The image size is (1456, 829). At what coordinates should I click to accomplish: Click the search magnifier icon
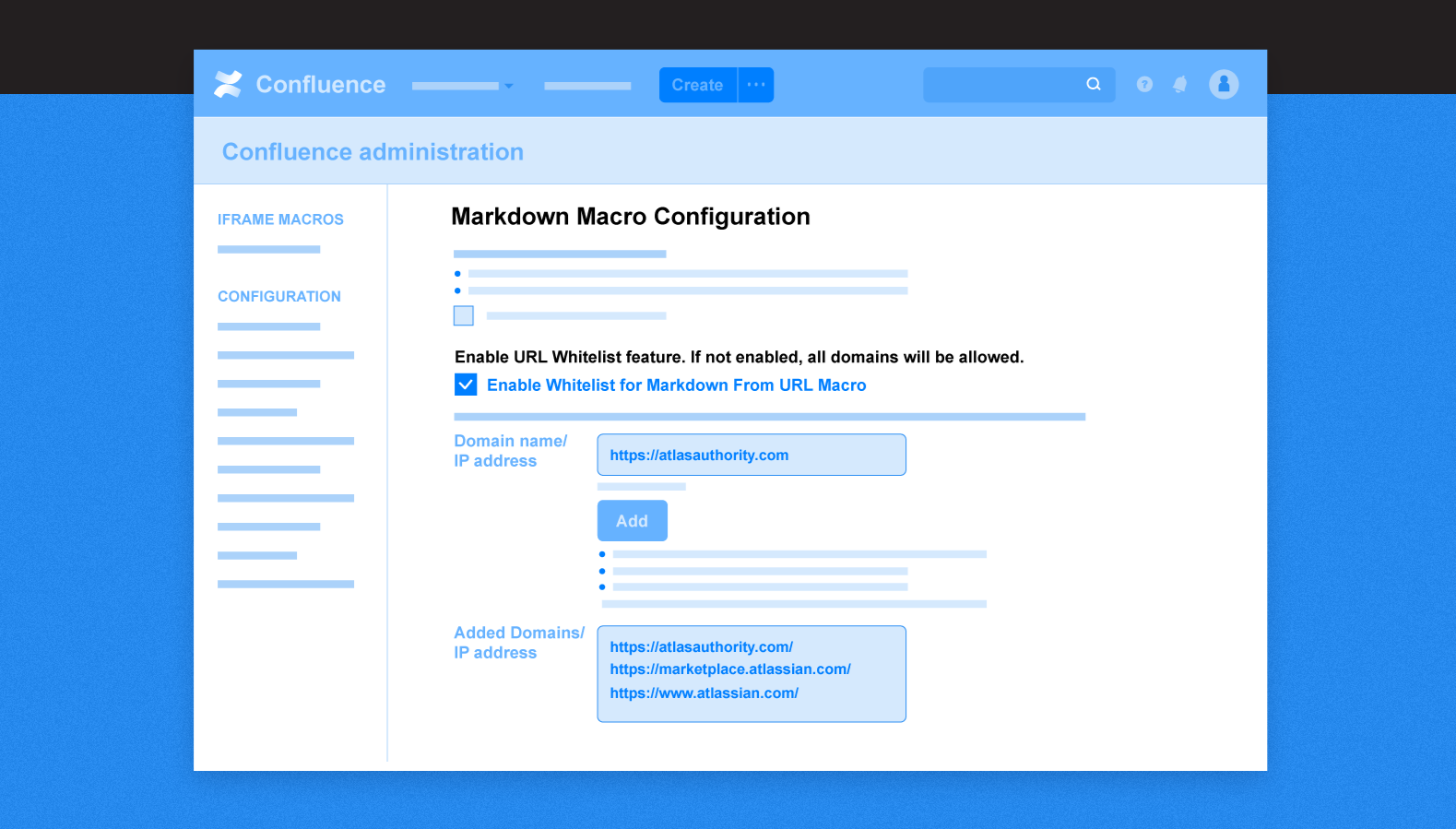1094,84
